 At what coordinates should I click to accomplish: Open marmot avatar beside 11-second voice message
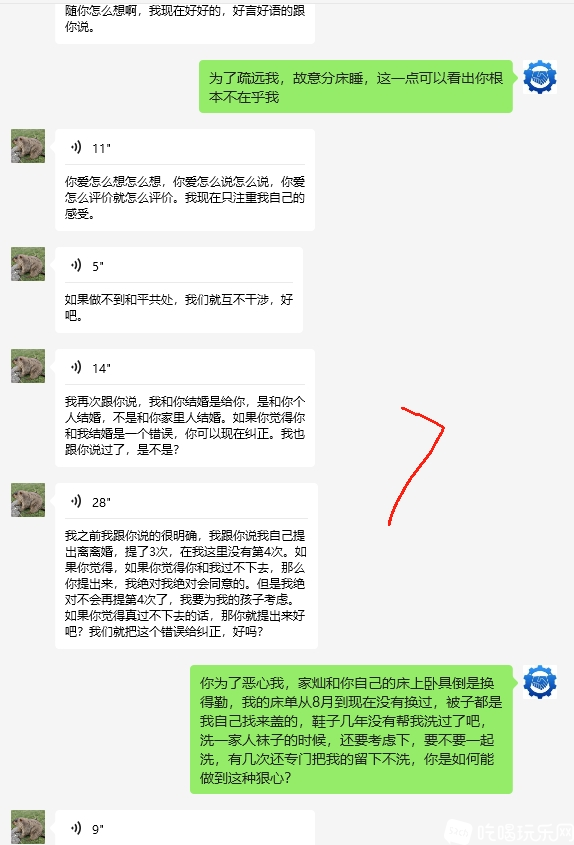pos(28,146)
